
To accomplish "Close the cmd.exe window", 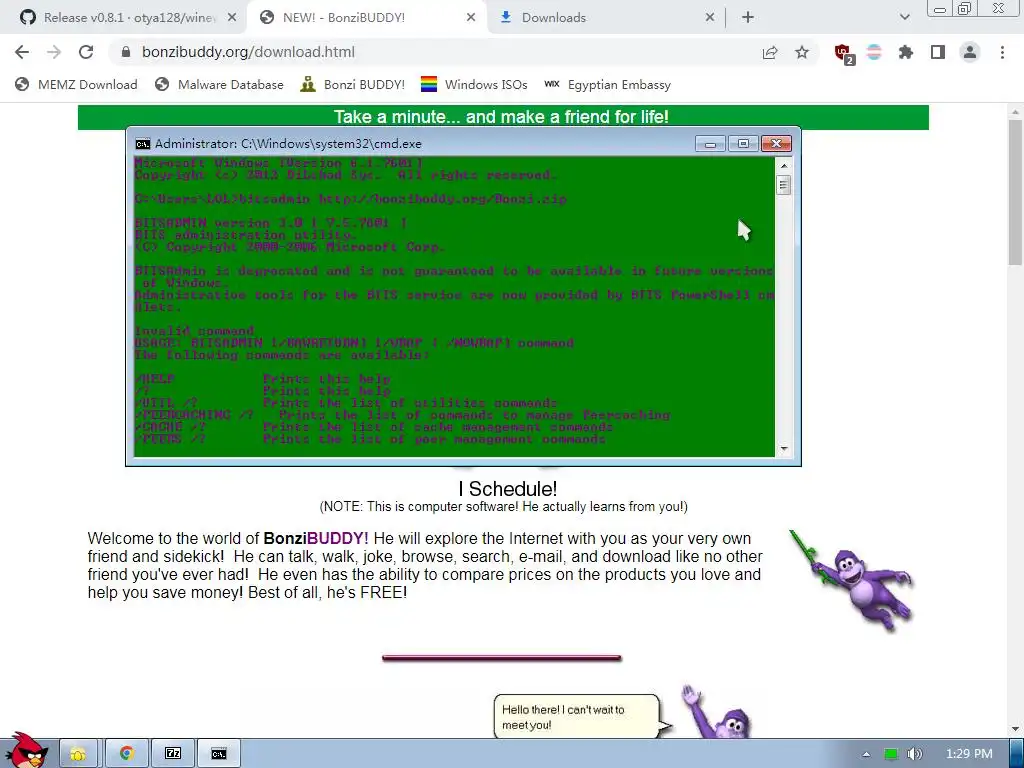I will 776,144.
